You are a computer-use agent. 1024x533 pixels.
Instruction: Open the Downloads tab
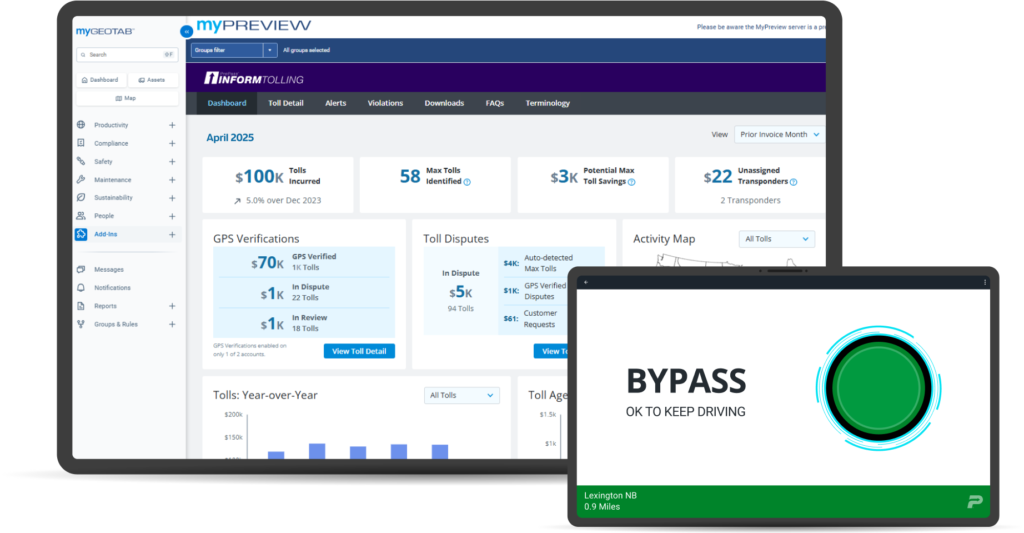444,103
